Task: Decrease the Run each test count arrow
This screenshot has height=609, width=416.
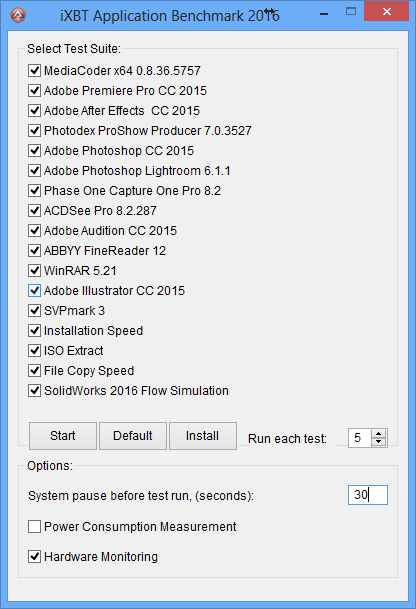Action: (379, 442)
